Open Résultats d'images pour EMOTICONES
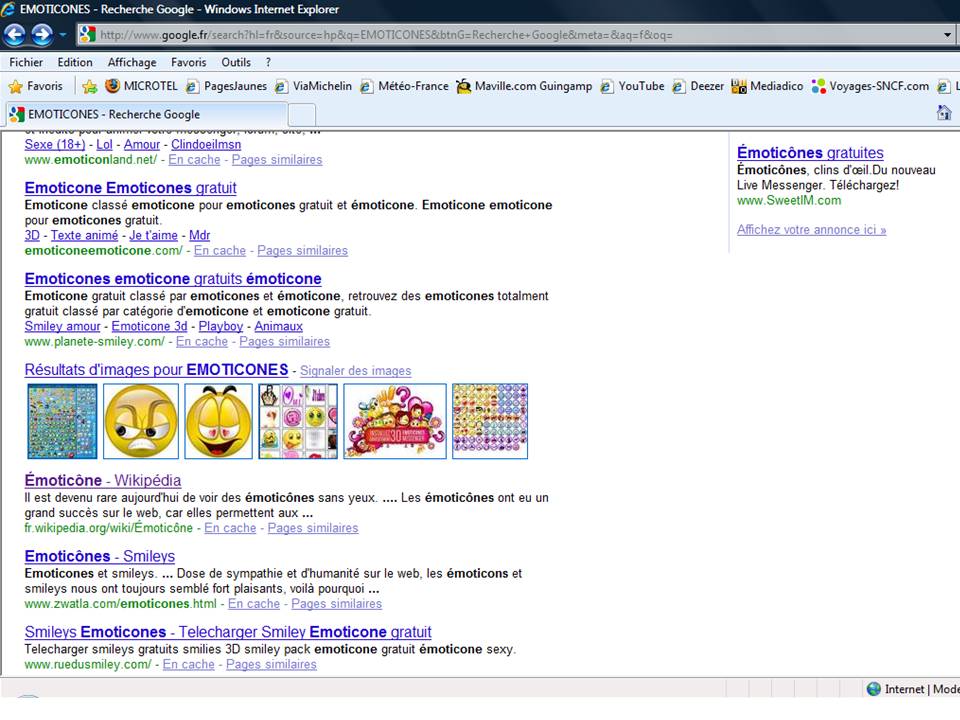The width and height of the screenshot is (960, 720). pos(156,370)
